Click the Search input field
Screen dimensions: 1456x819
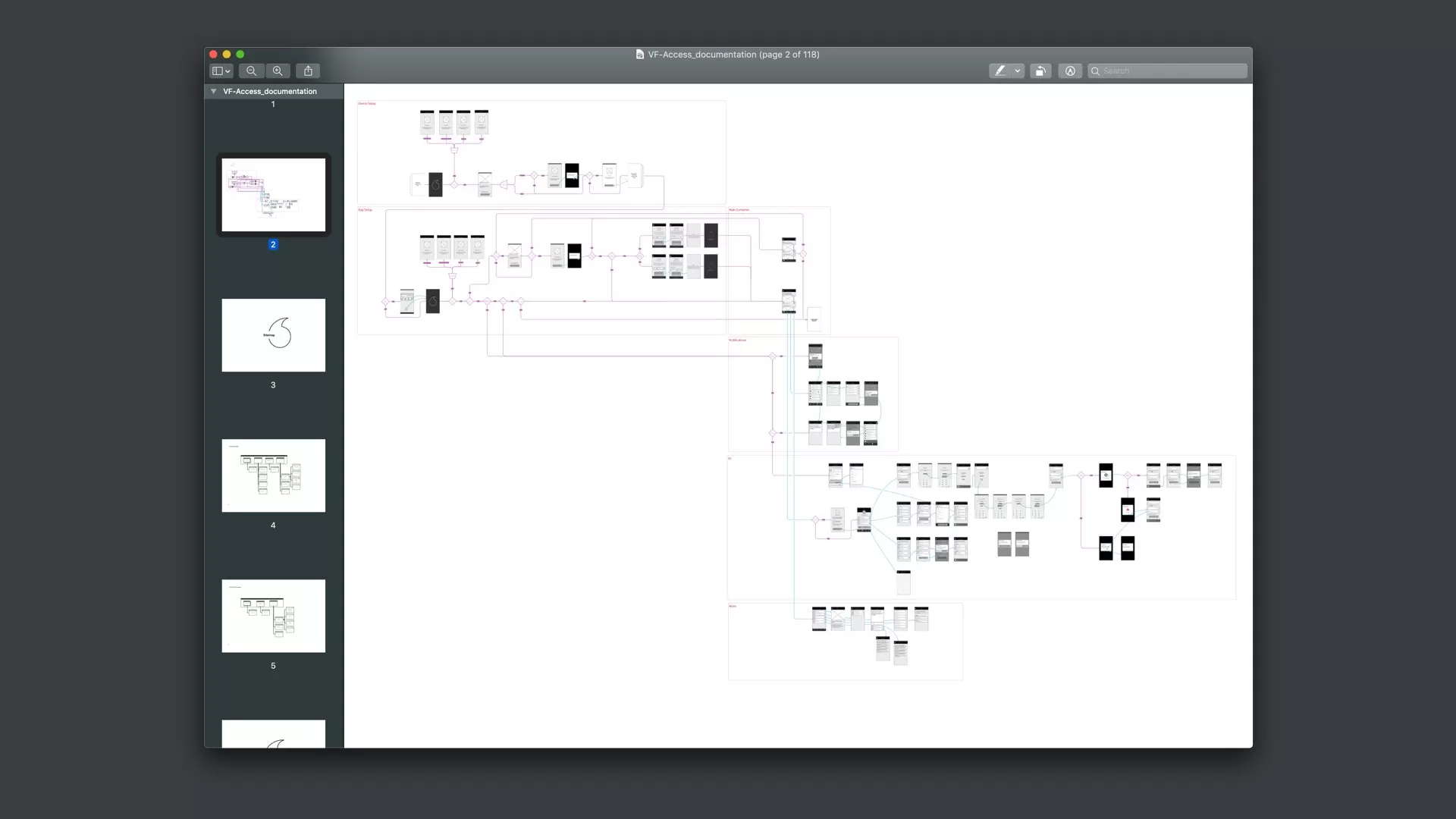[x=1172, y=71]
